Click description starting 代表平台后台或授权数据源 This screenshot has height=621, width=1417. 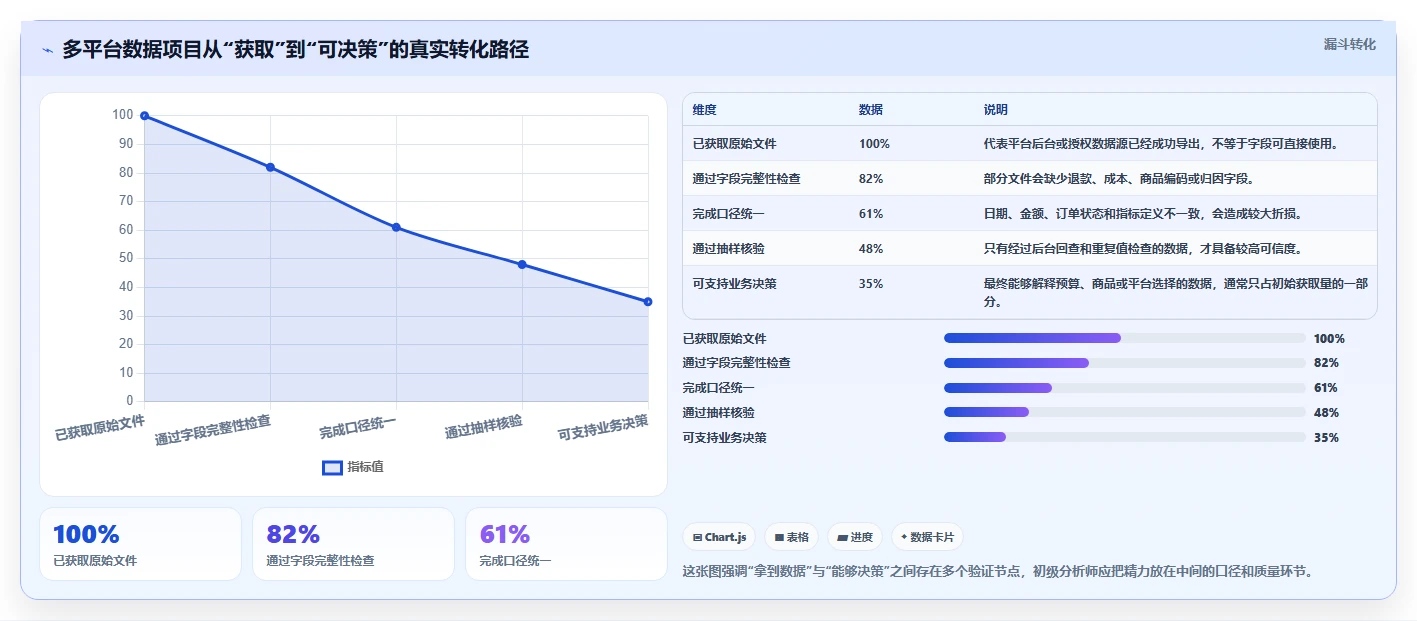click(1161, 144)
